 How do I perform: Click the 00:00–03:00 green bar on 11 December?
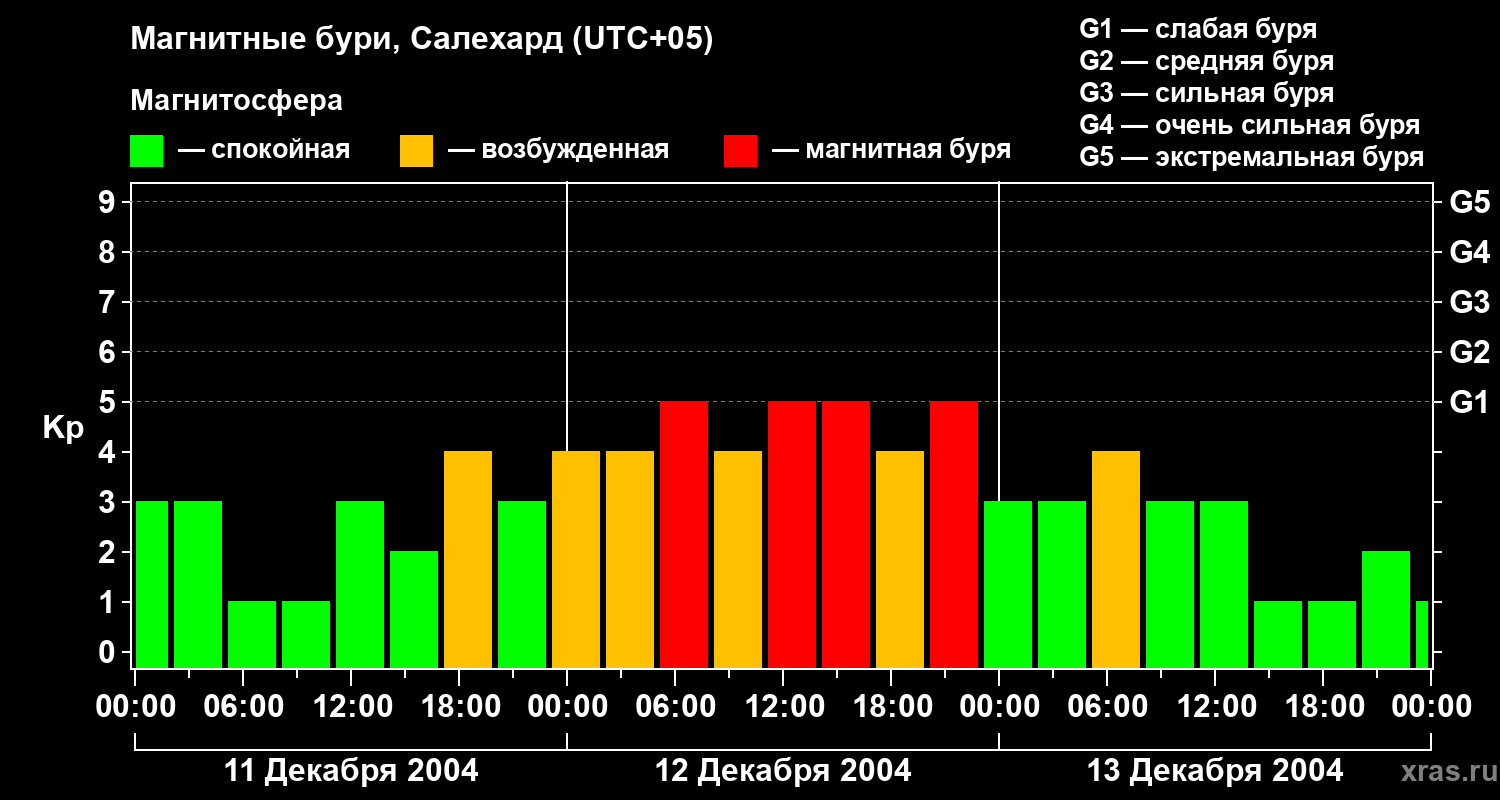(152, 584)
